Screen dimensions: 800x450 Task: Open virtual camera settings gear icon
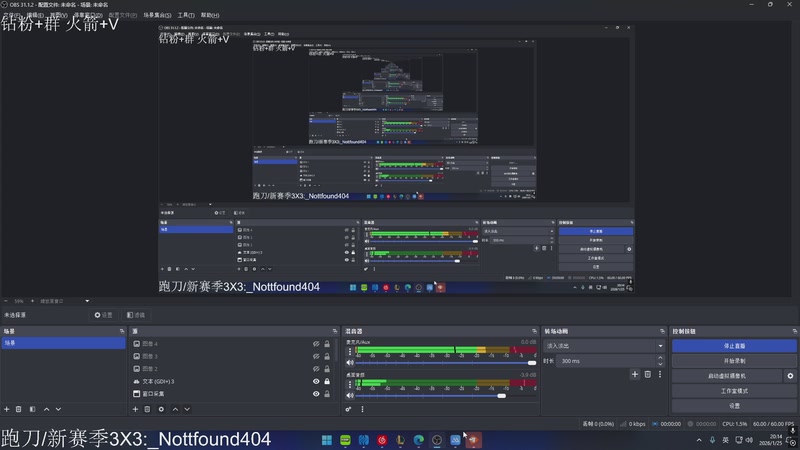[x=790, y=376]
